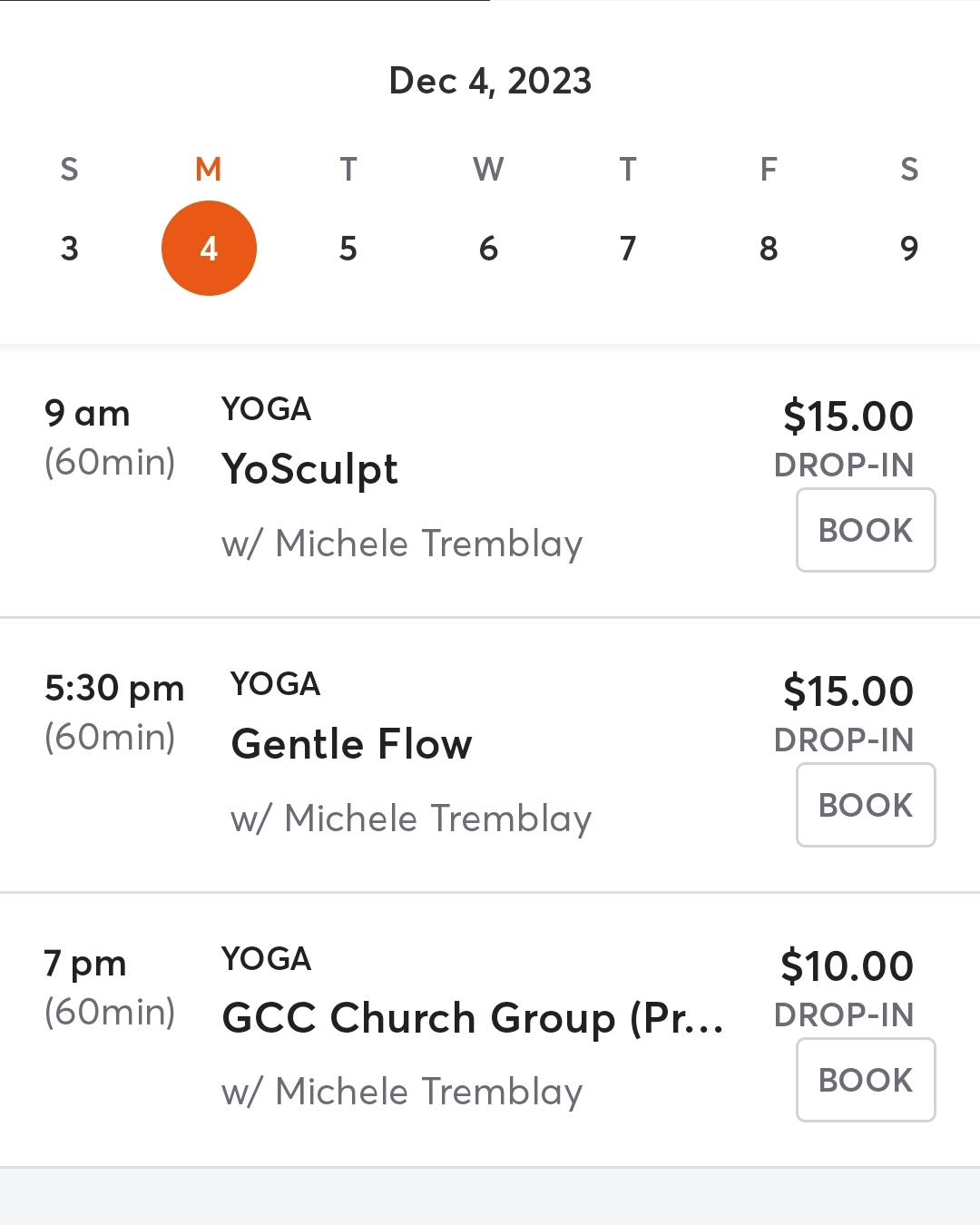Select the highlighted Monday 4 date
The width and height of the screenshot is (980, 1225).
click(209, 248)
